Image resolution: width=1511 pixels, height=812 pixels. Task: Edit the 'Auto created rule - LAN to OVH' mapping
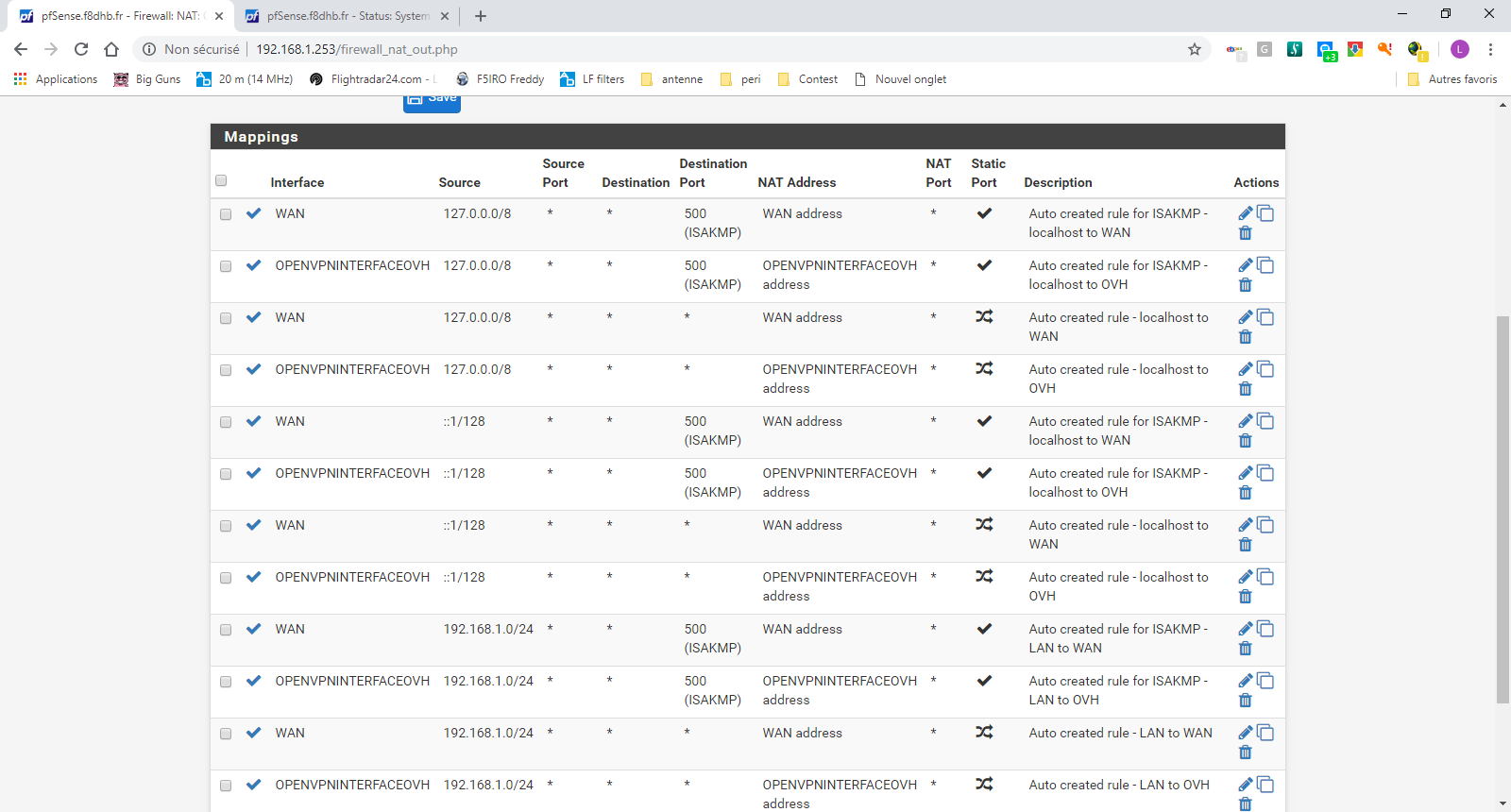1245,785
